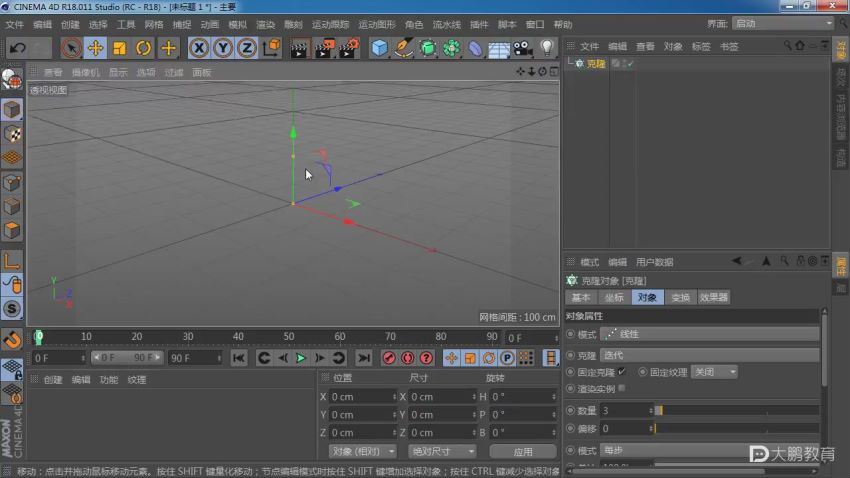Open viewport 摄像机 menu
Viewport: 850px width, 478px height.
tap(86, 72)
